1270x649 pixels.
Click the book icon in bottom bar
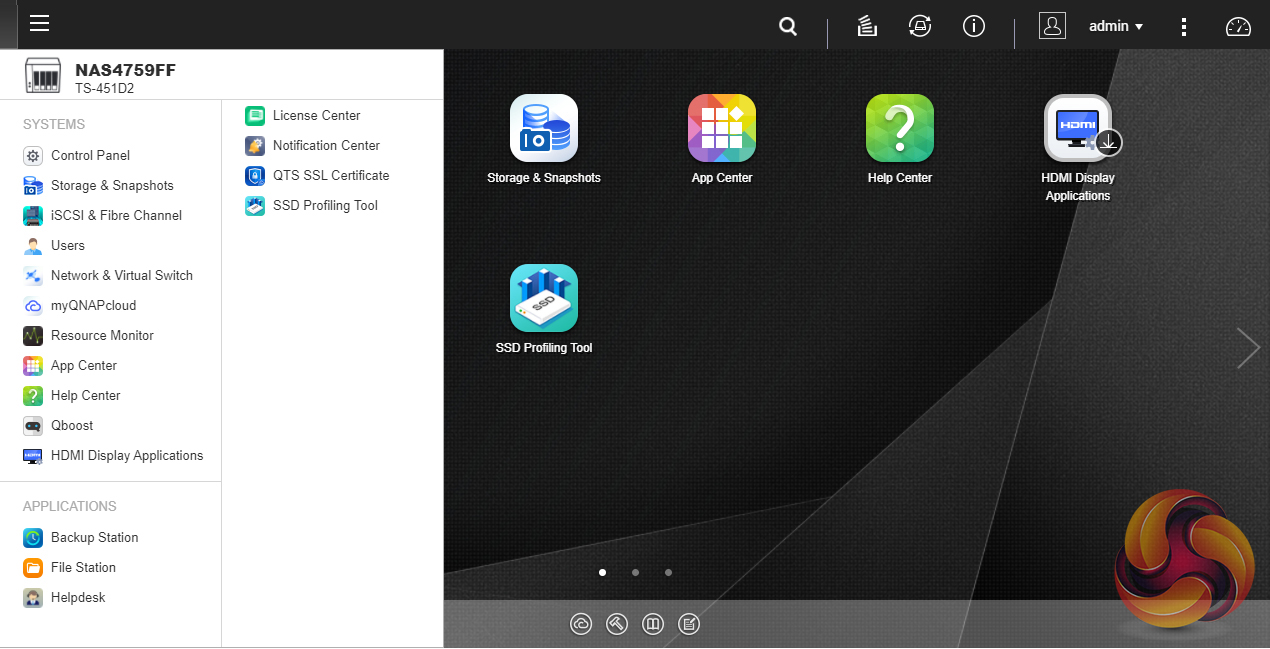coord(653,624)
